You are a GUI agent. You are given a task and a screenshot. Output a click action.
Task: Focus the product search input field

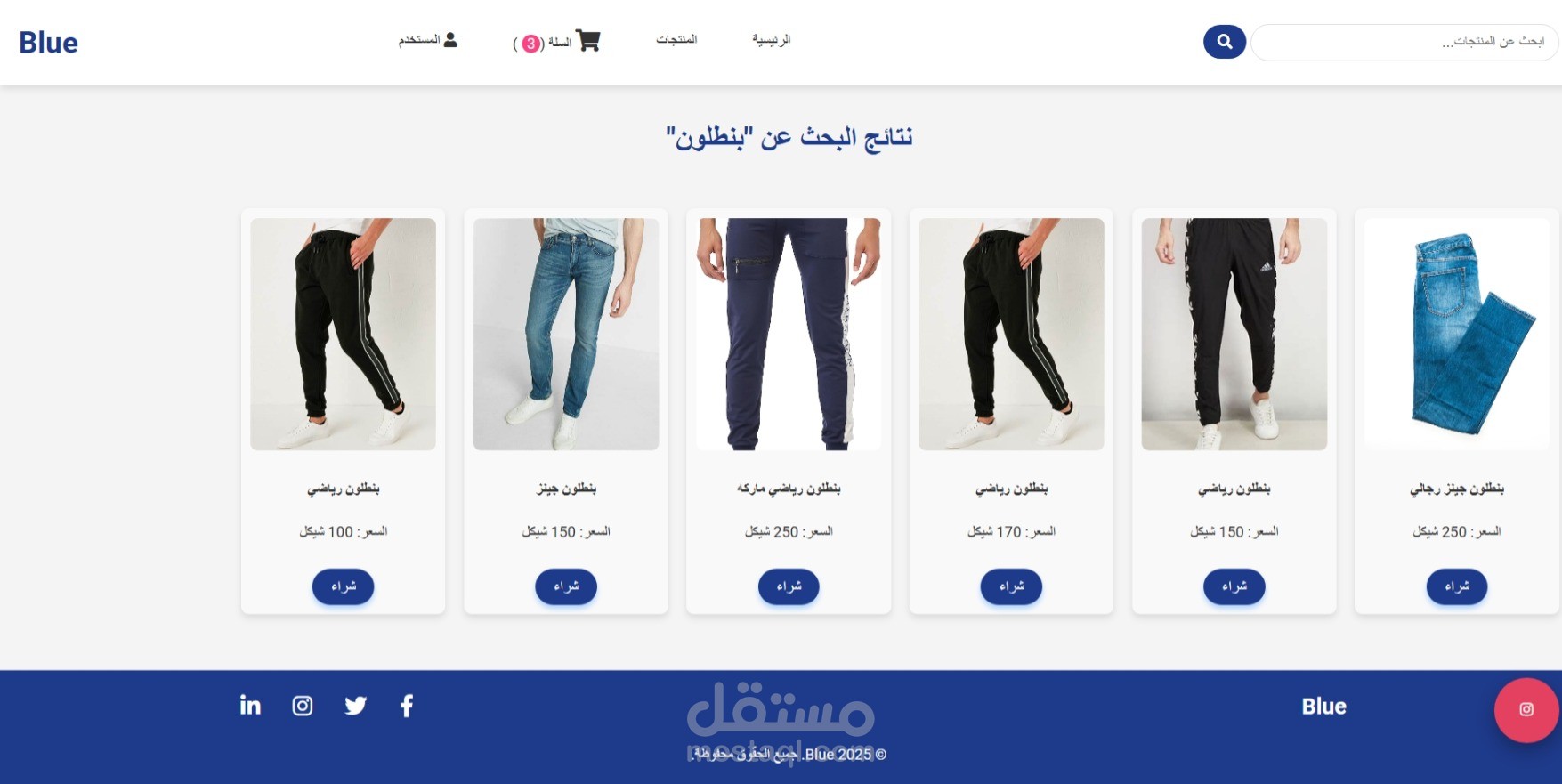click(1404, 42)
